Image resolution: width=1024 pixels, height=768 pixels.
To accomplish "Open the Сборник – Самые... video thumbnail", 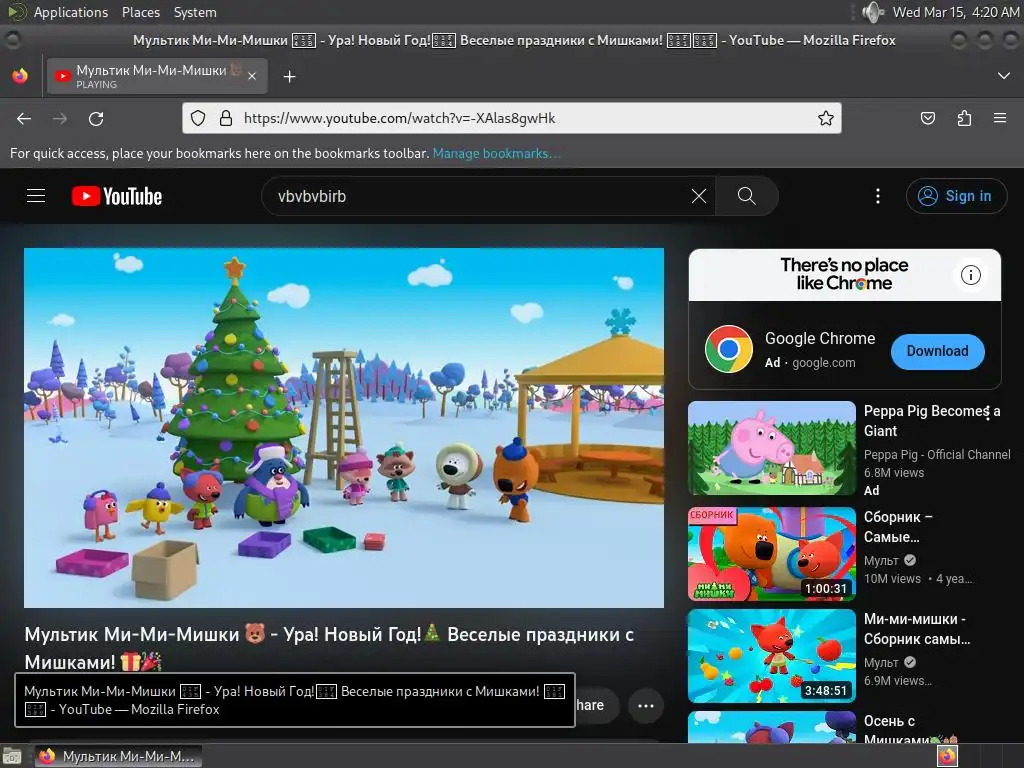I will (771, 554).
